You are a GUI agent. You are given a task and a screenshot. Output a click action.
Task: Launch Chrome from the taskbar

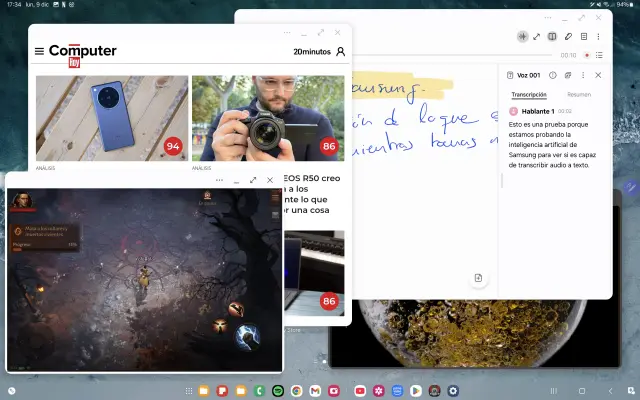[297, 391]
